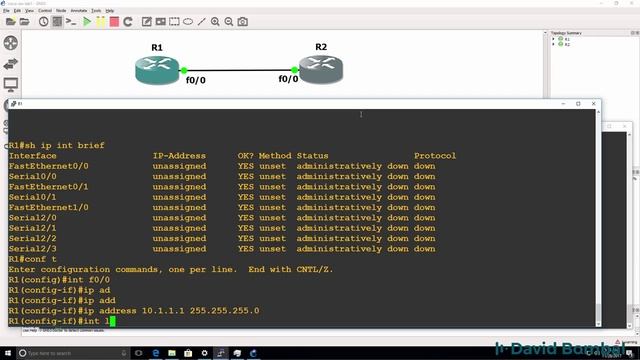Open the Windows Start menu
This screenshot has height=360, width=640.
(x=8, y=353)
